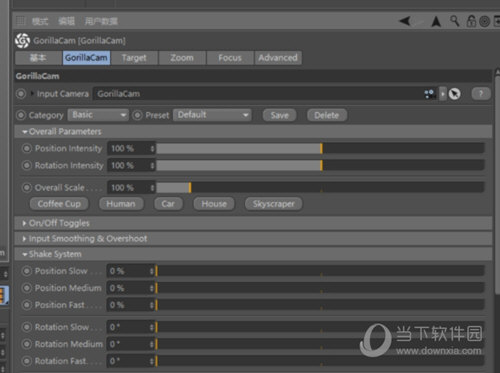Screen dimensions: 500x373
Task: Switch to the Advanced tab
Action: (x=278, y=58)
